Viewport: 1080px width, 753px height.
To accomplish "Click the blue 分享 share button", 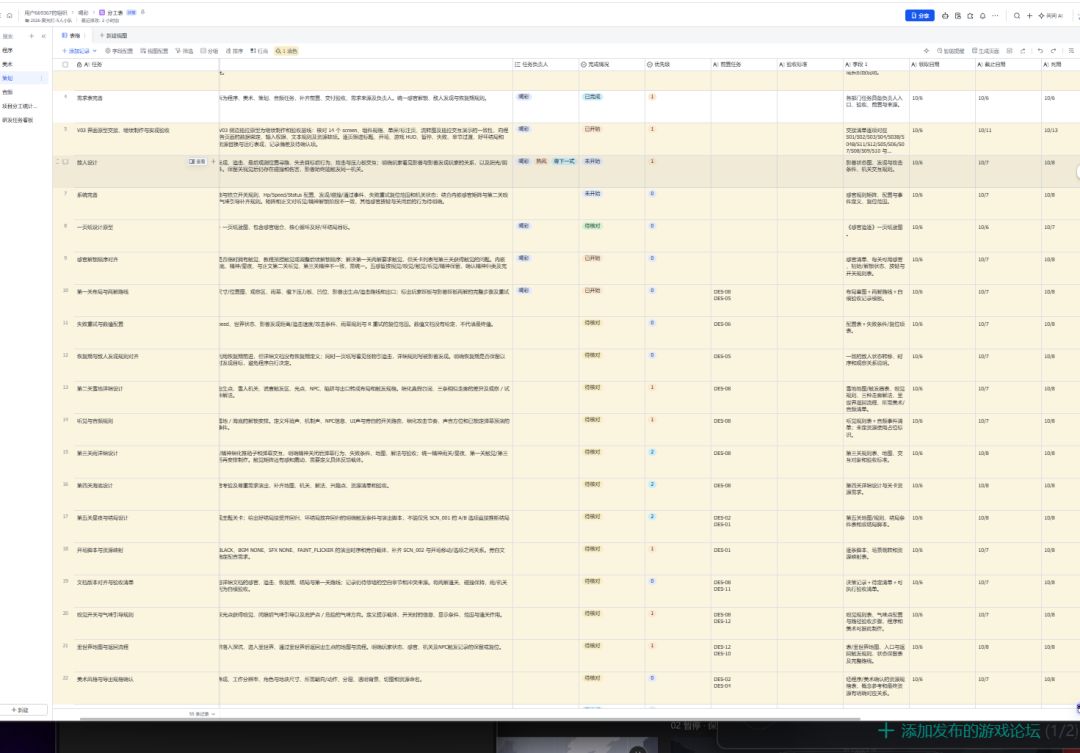I will (920, 15).
